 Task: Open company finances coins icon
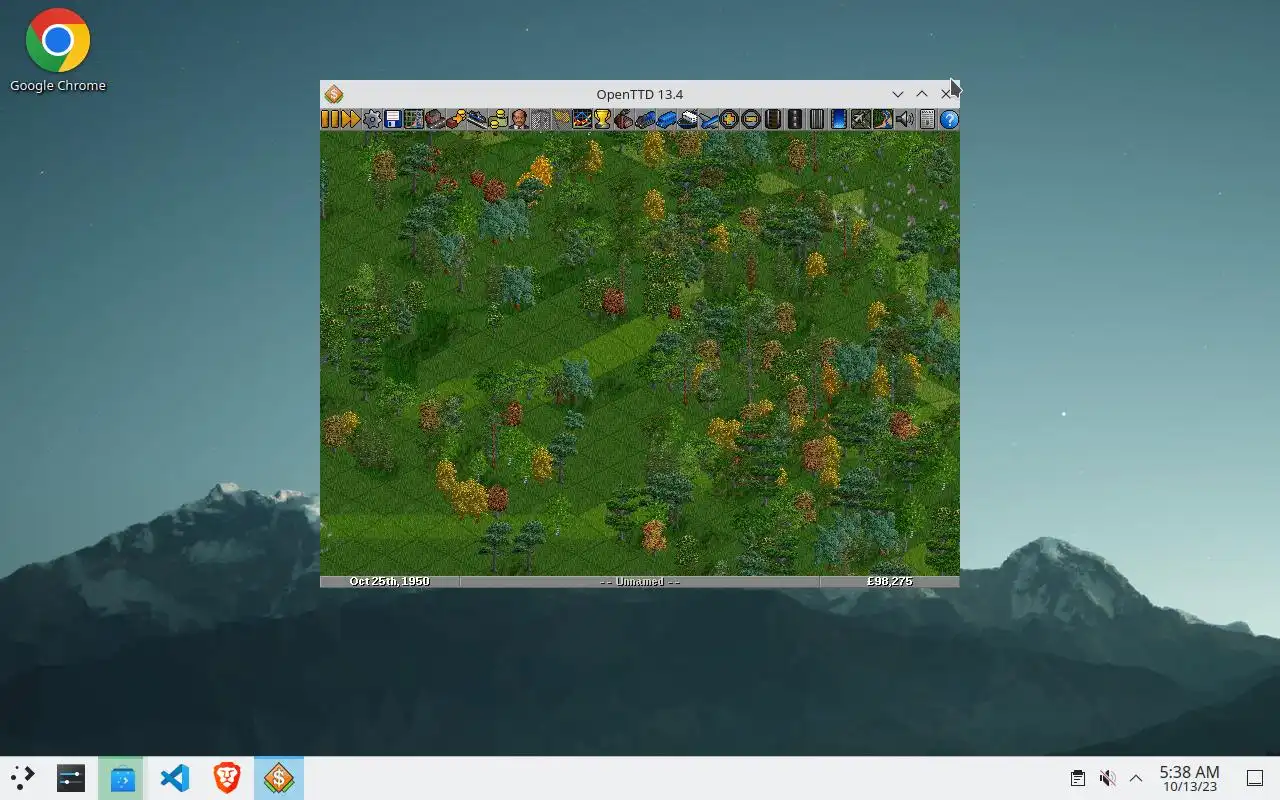pyautogui.click(x=498, y=120)
